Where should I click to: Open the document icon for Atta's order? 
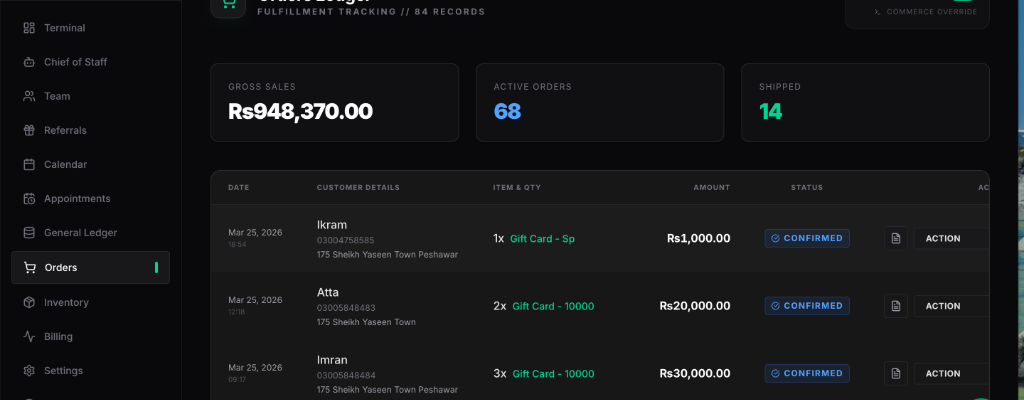pyautogui.click(x=896, y=306)
